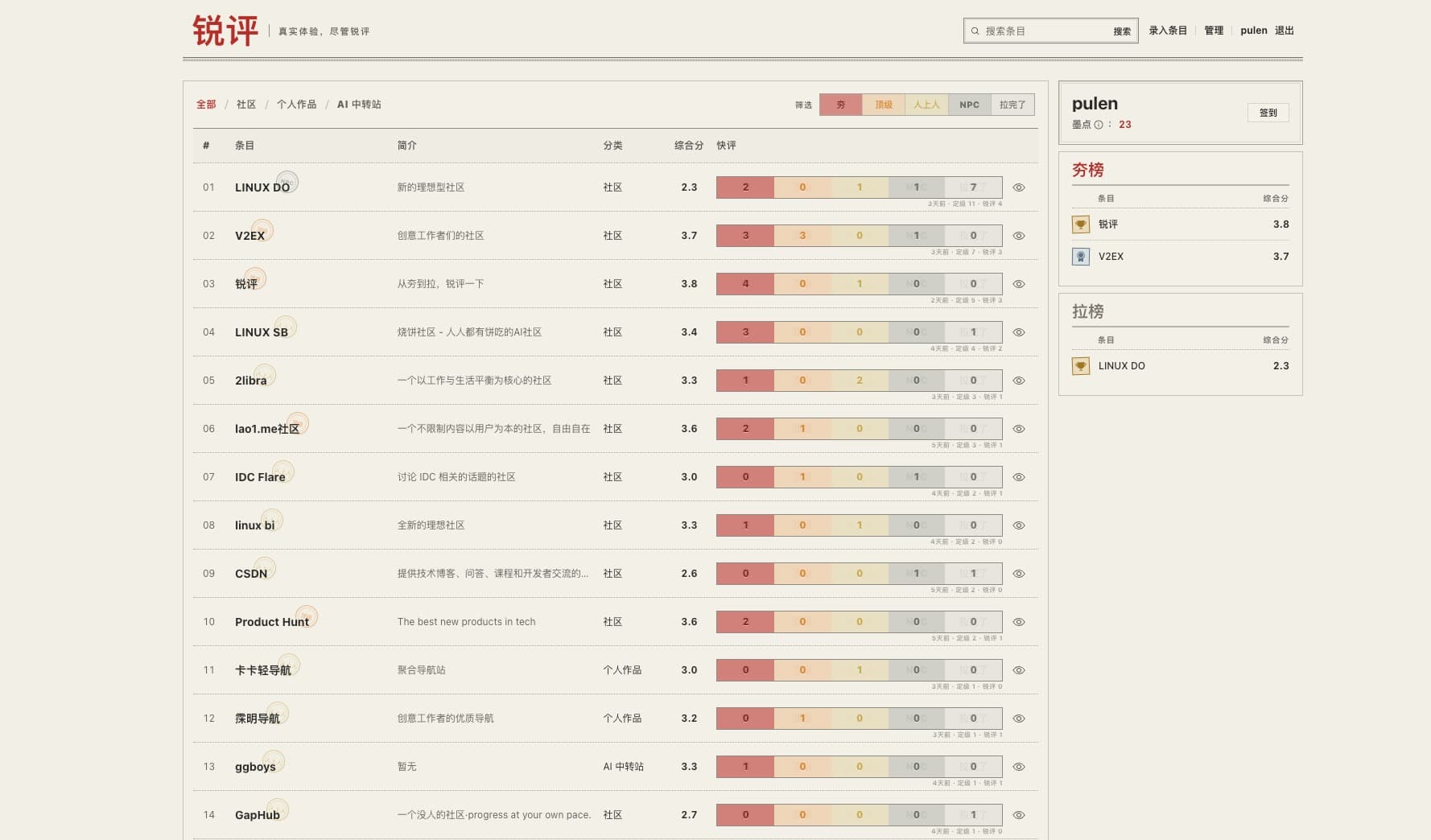
Task: Toggle the eye icon in 深明导航 row
Action: coord(1019,719)
